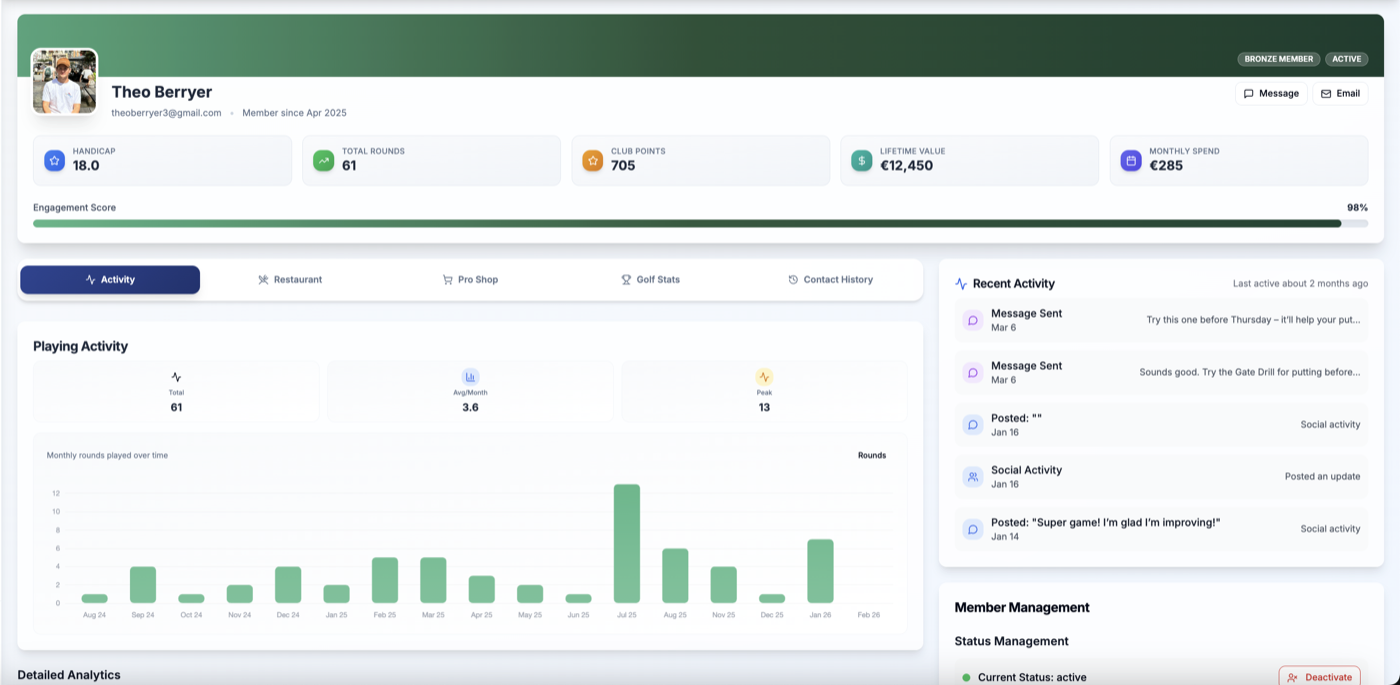The height and width of the screenshot is (685, 1400).
Task: Click the green Current Status dot
Action: [x=966, y=677]
